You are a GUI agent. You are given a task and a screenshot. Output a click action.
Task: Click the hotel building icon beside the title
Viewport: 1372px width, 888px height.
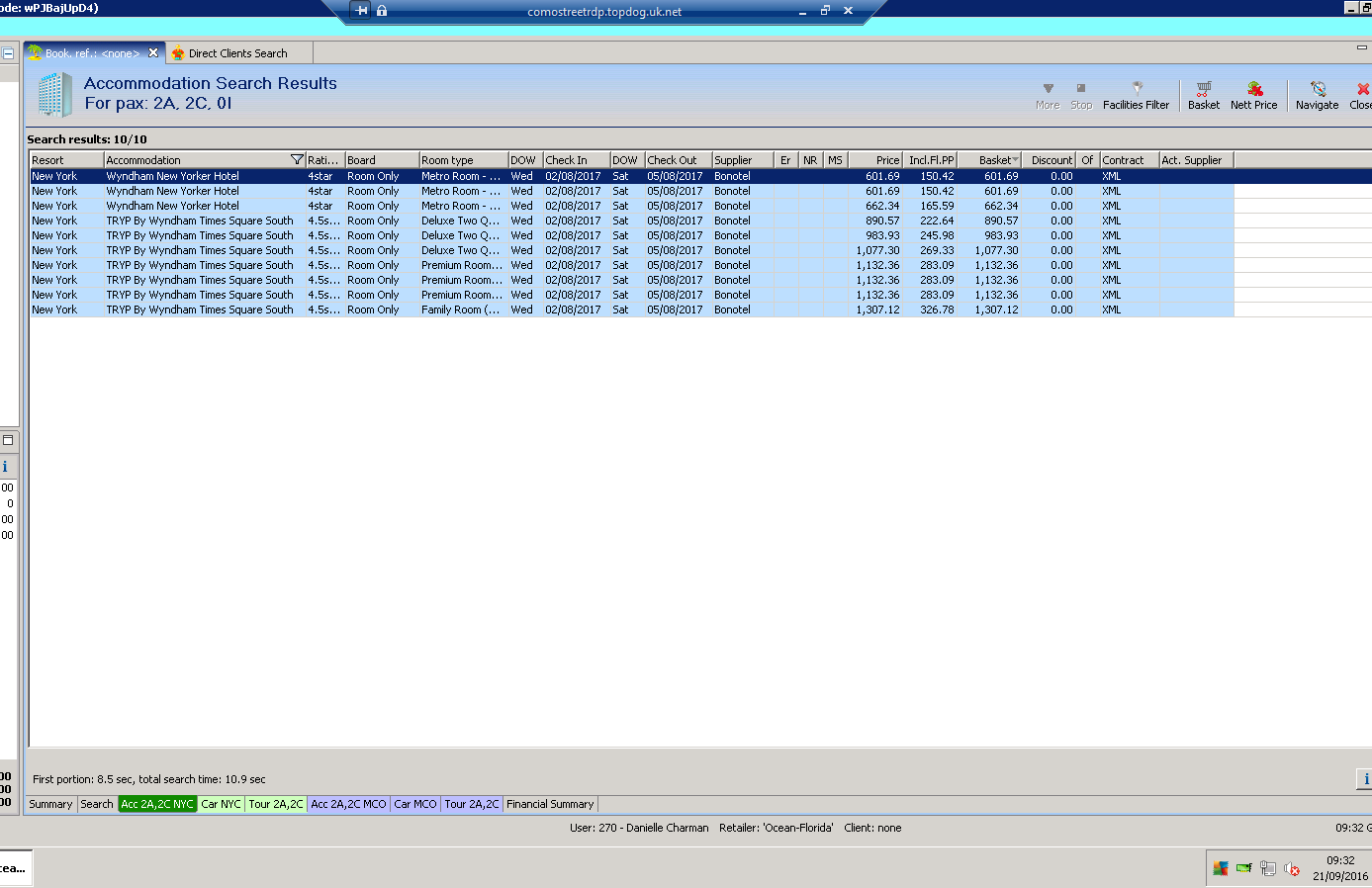pyautogui.click(x=54, y=95)
